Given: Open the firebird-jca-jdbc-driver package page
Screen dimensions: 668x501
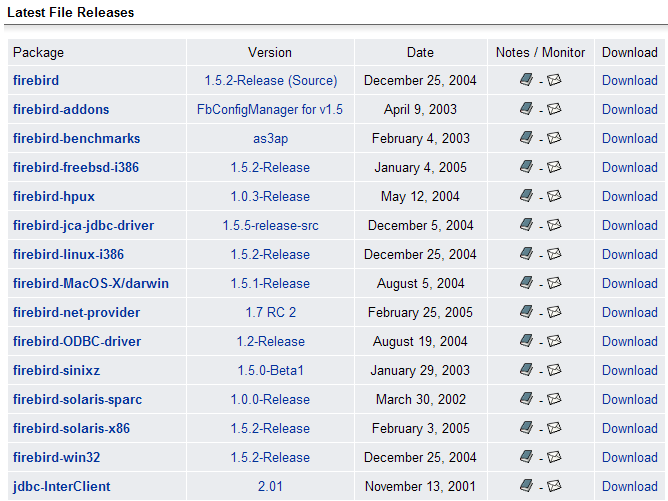Looking at the screenshot, I should [83, 225].
